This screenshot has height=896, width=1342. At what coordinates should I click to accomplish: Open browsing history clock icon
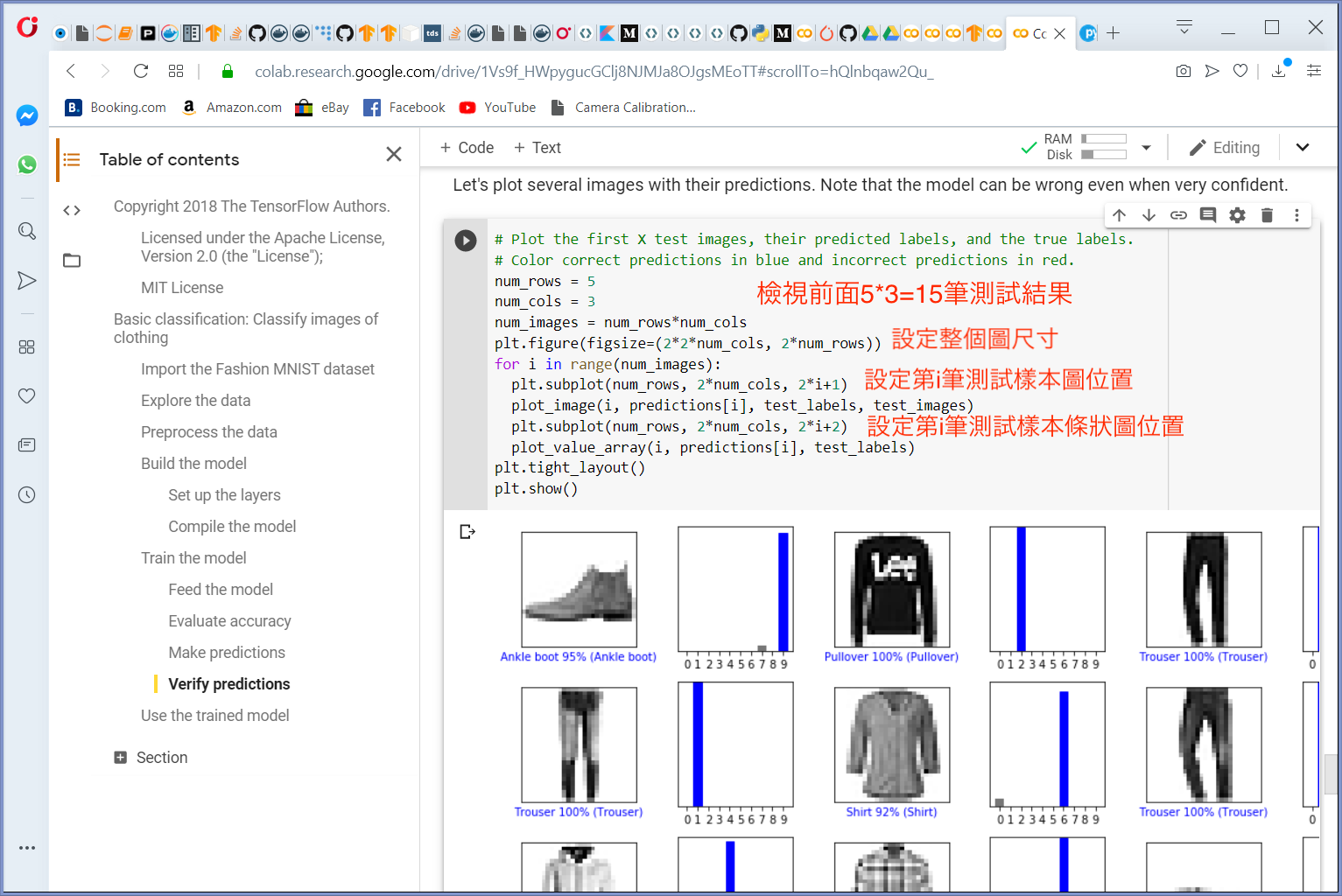coord(27,495)
